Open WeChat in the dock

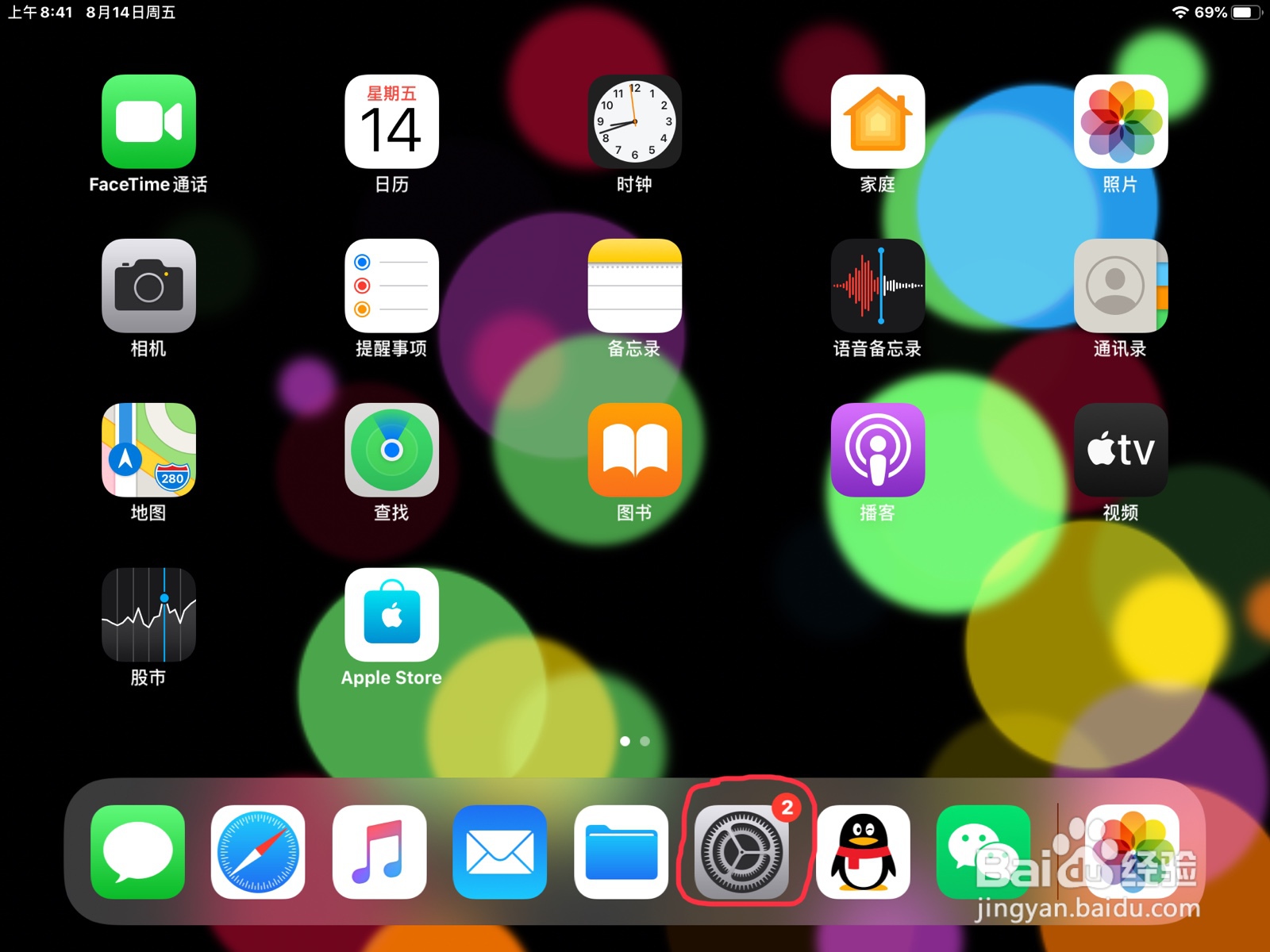click(x=983, y=852)
